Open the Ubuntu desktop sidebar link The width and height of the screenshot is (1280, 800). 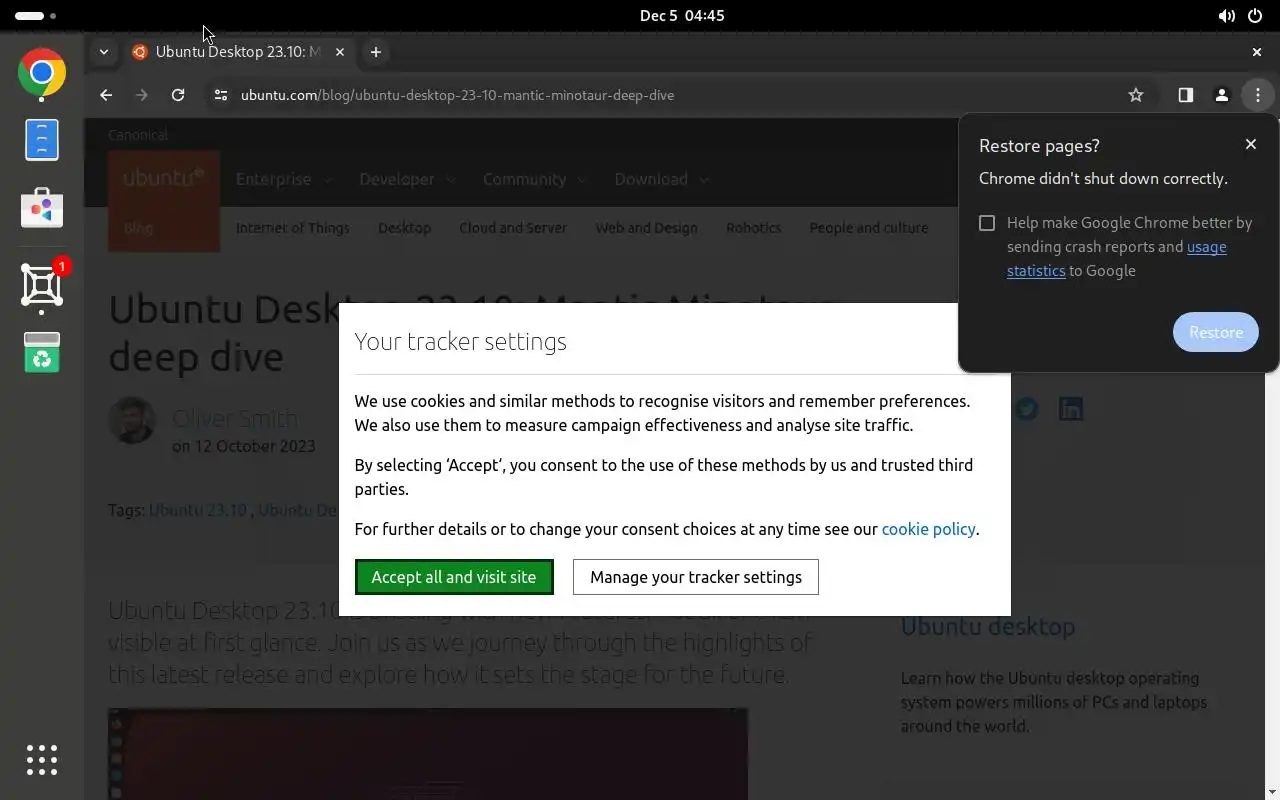[988, 627]
